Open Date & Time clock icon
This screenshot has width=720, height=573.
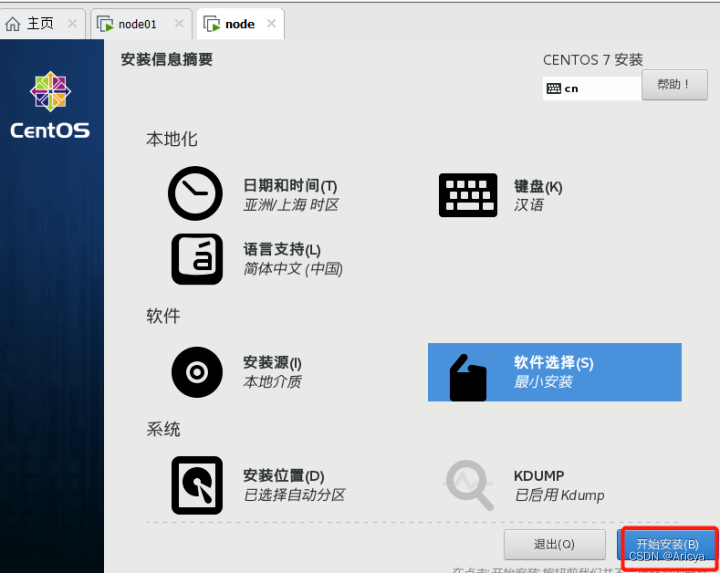click(195, 193)
